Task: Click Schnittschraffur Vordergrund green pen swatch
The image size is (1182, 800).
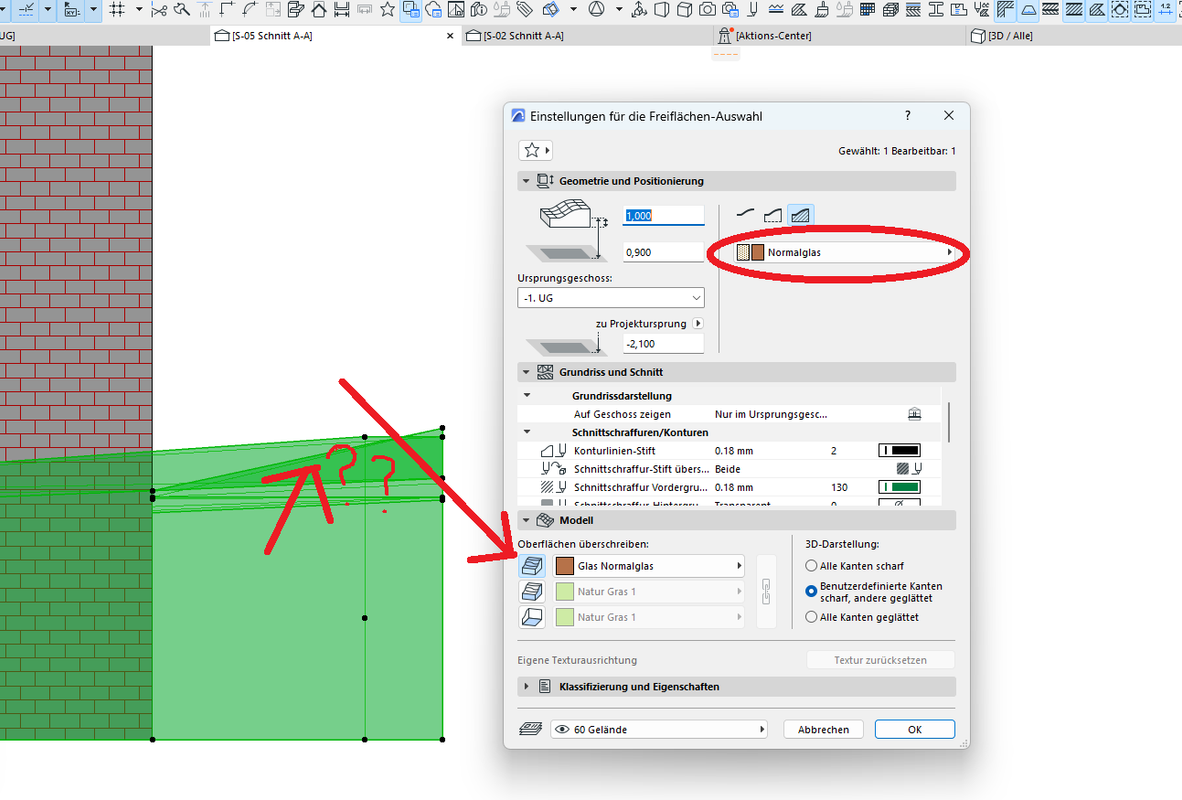Action: [899, 487]
